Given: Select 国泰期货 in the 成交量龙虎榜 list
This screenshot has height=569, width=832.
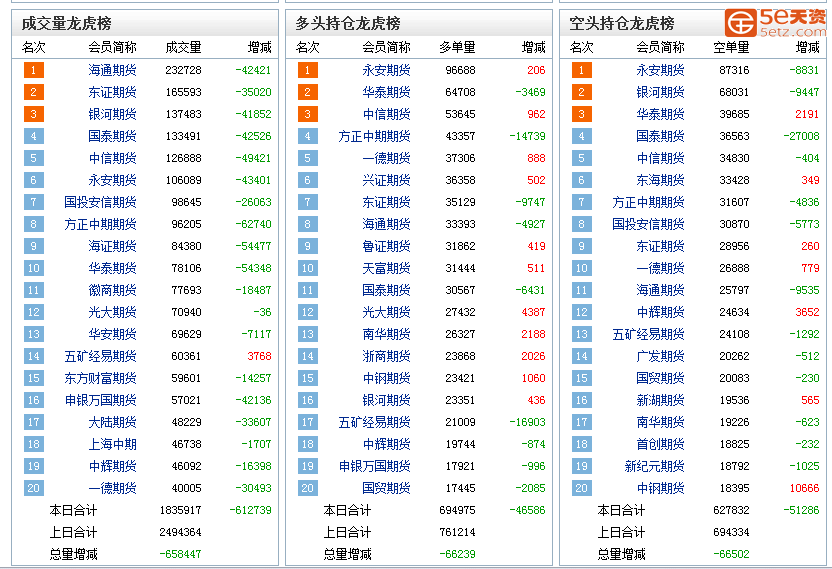Looking at the screenshot, I should click(112, 136).
